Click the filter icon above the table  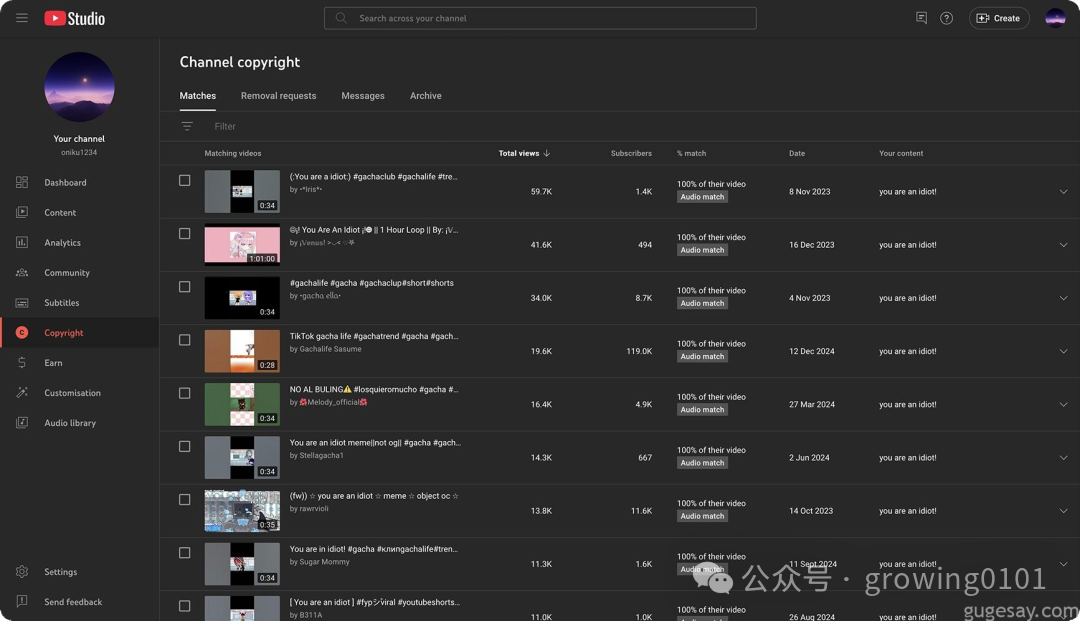pos(187,126)
